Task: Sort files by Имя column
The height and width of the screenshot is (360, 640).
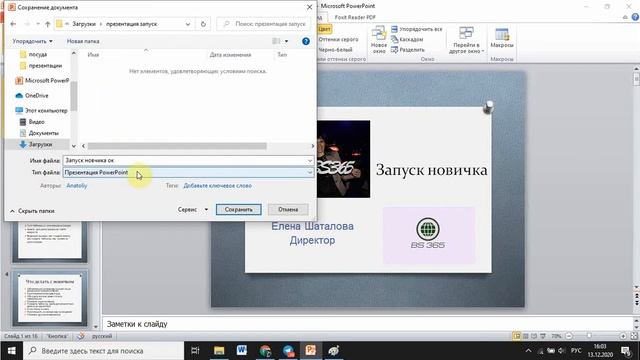Action: coord(93,55)
